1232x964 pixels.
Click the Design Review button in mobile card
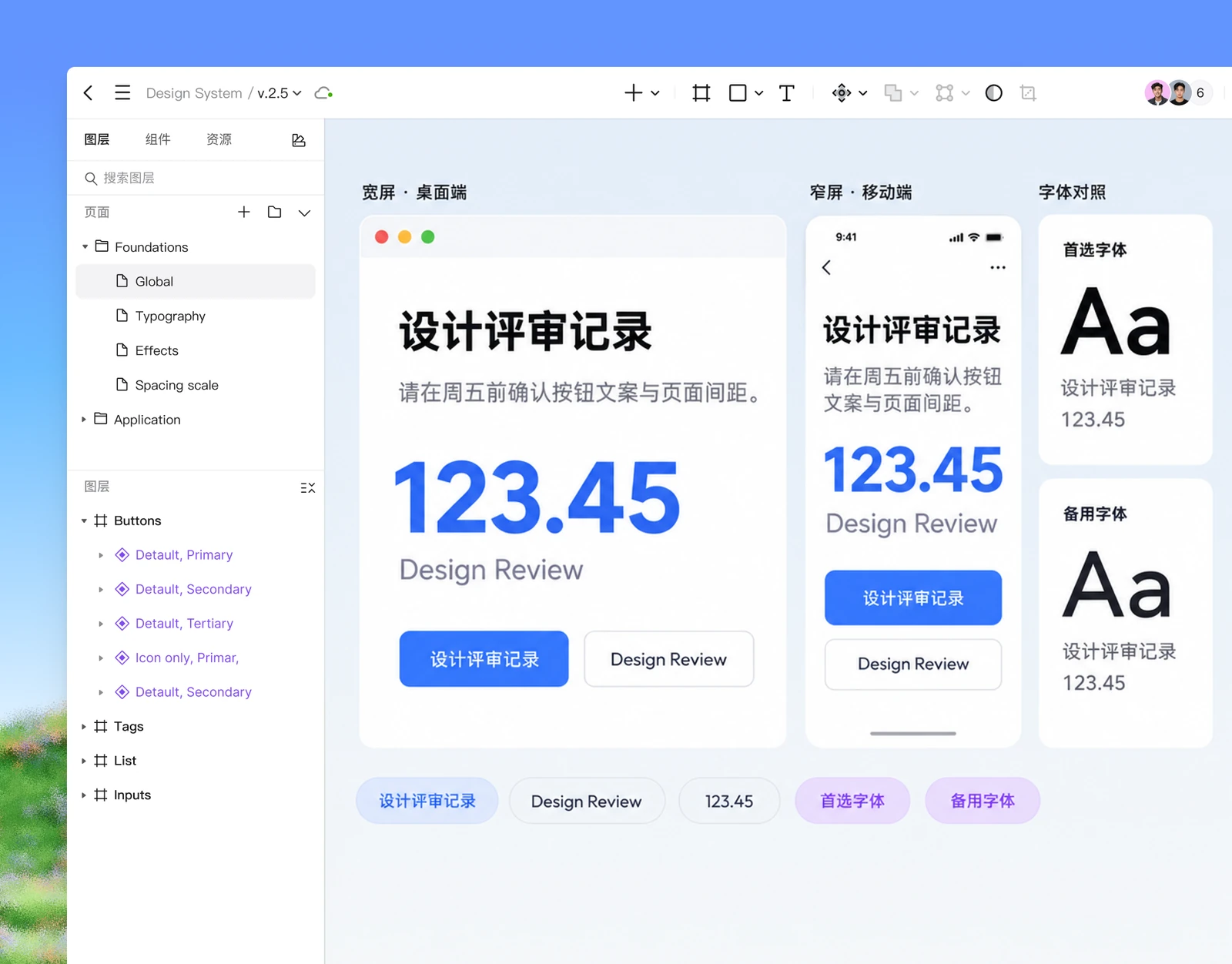[x=913, y=664]
